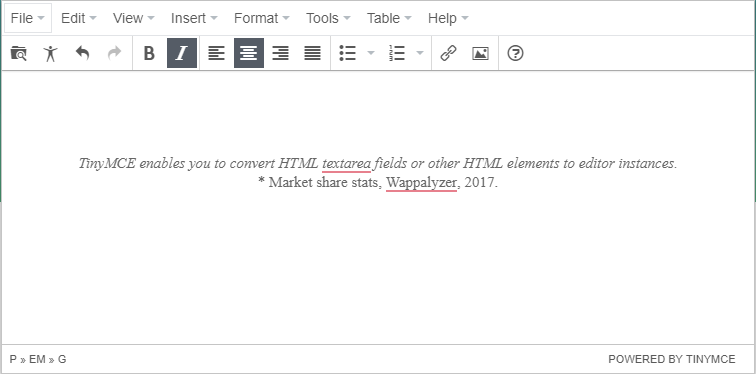This screenshot has width=756, height=374.
Task: Insert a link with the chain icon
Action: (x=448, y=53)
